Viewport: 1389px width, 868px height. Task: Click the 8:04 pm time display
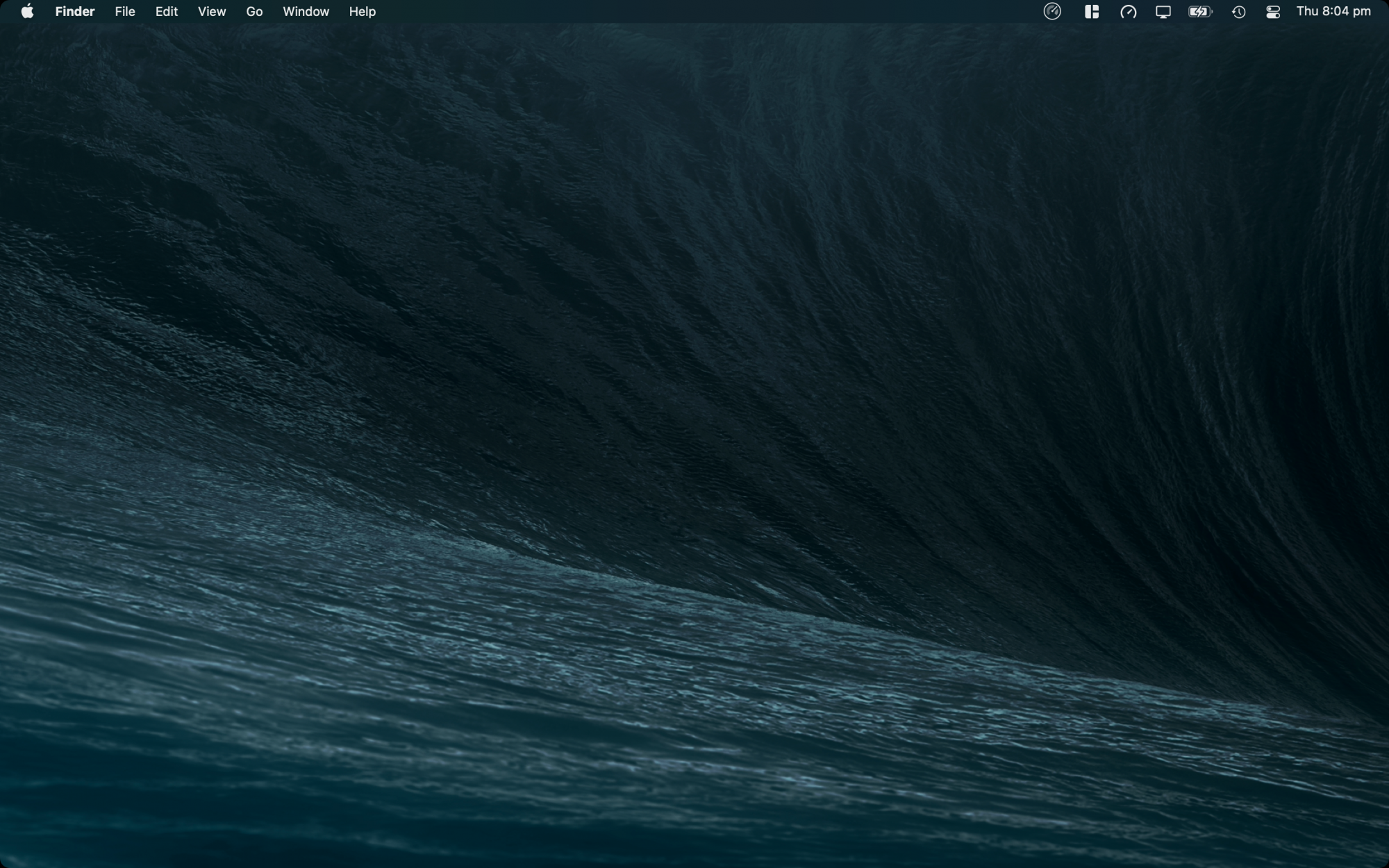pyautogui.click(x=1346, y=12)
